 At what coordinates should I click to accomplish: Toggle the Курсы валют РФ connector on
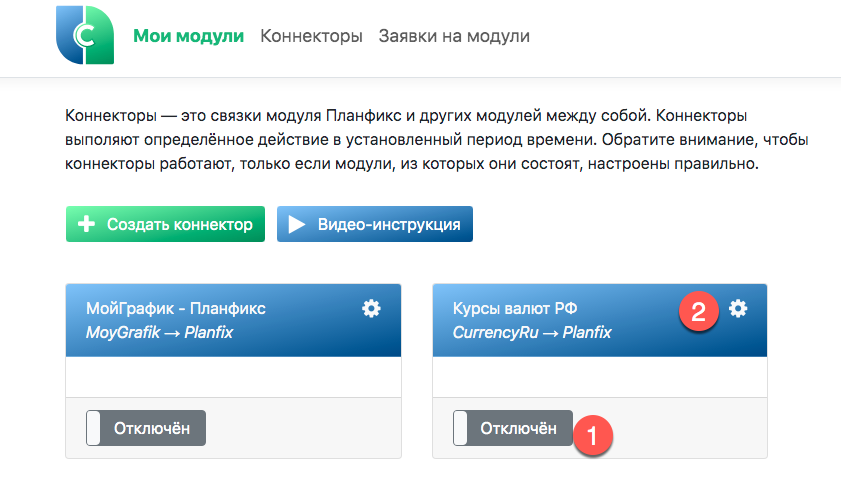pos(512,428)
